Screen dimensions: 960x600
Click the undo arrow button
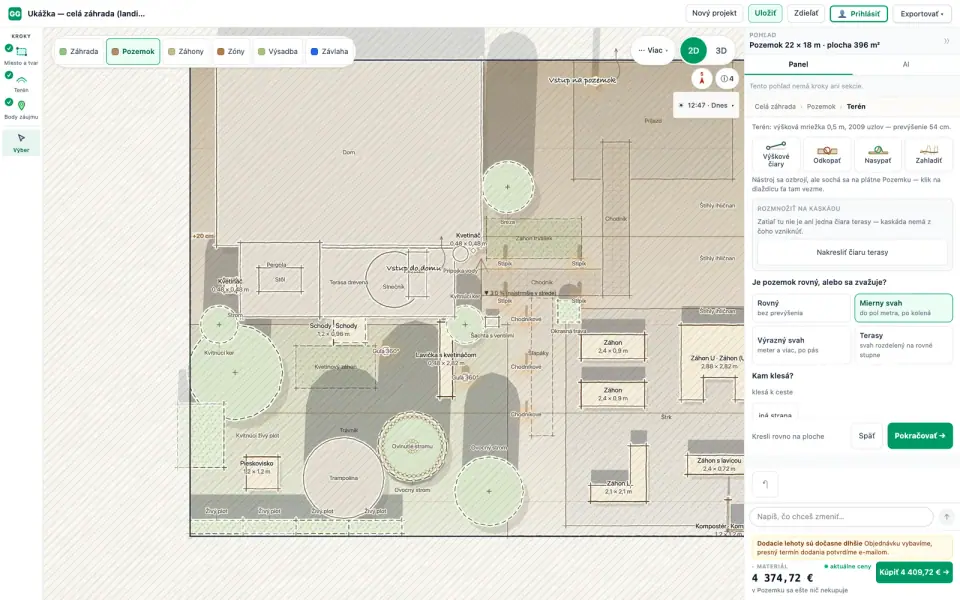(765, 484)
